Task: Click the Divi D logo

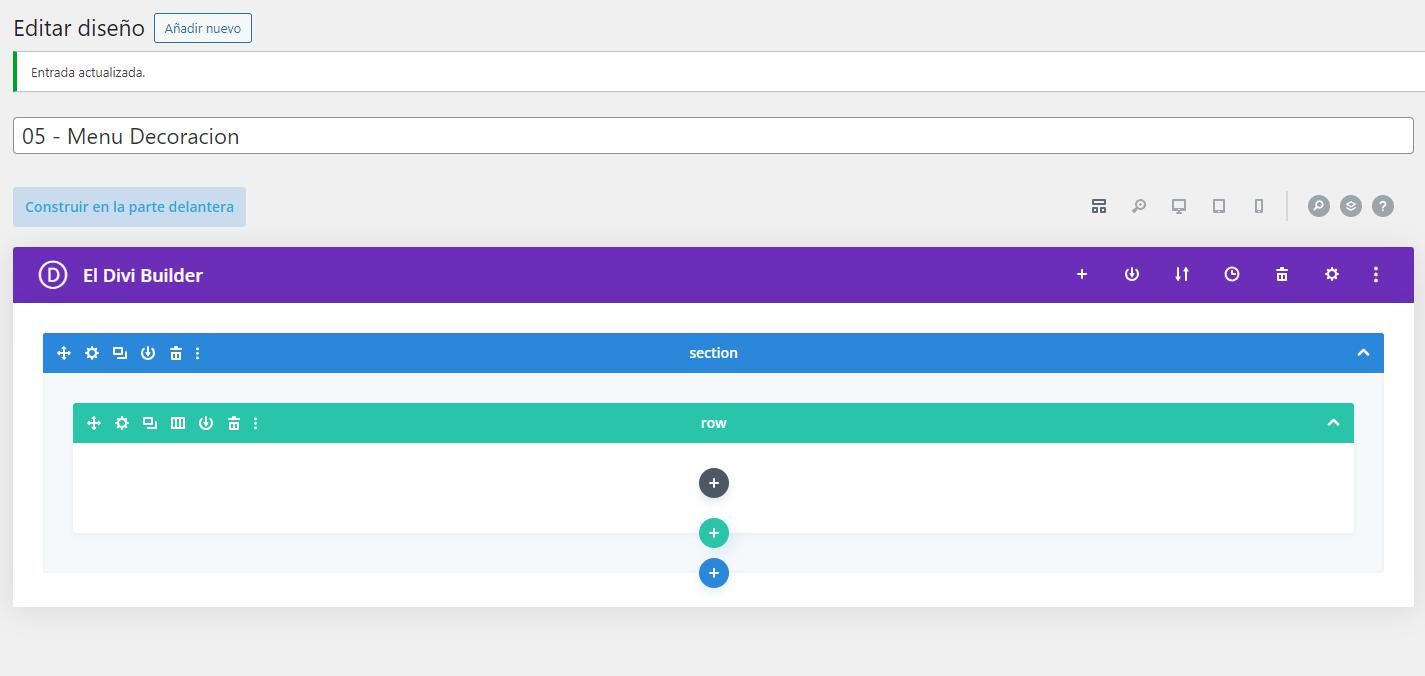Action: [x=52, y=275]
